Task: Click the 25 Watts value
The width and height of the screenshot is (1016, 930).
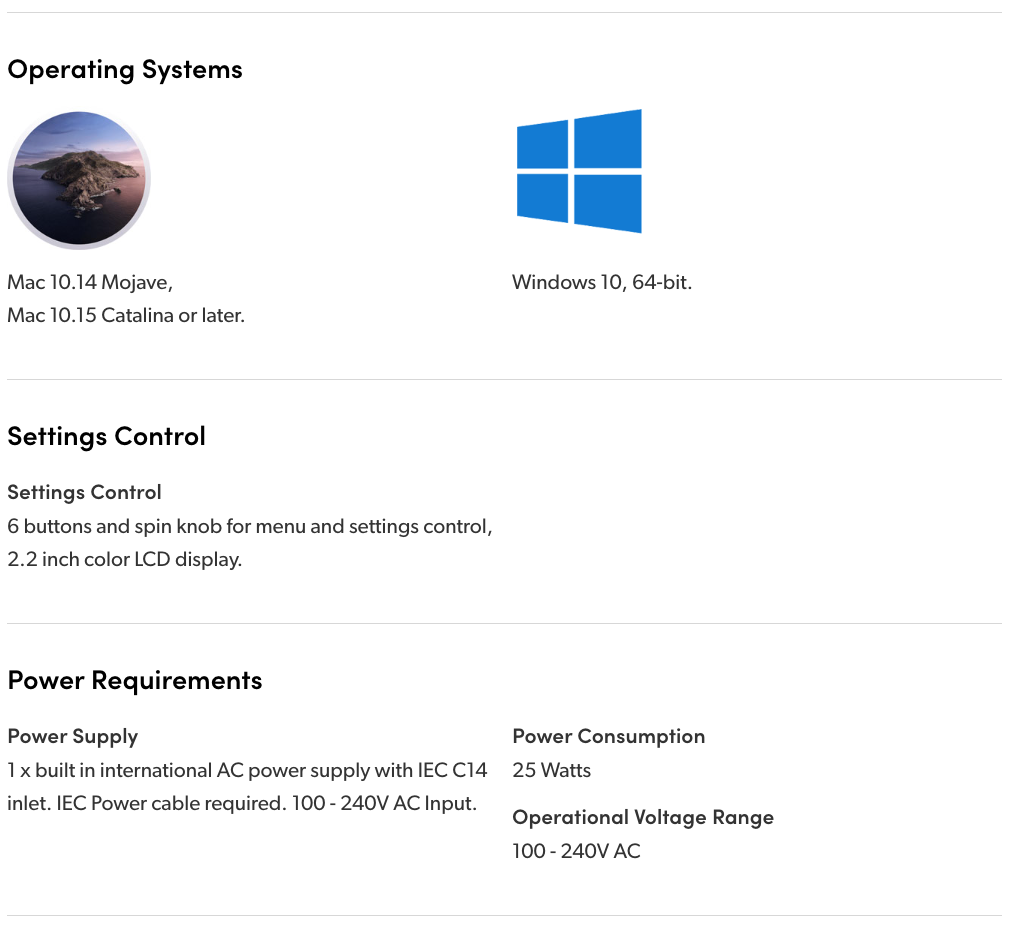Action: [552, 771]
